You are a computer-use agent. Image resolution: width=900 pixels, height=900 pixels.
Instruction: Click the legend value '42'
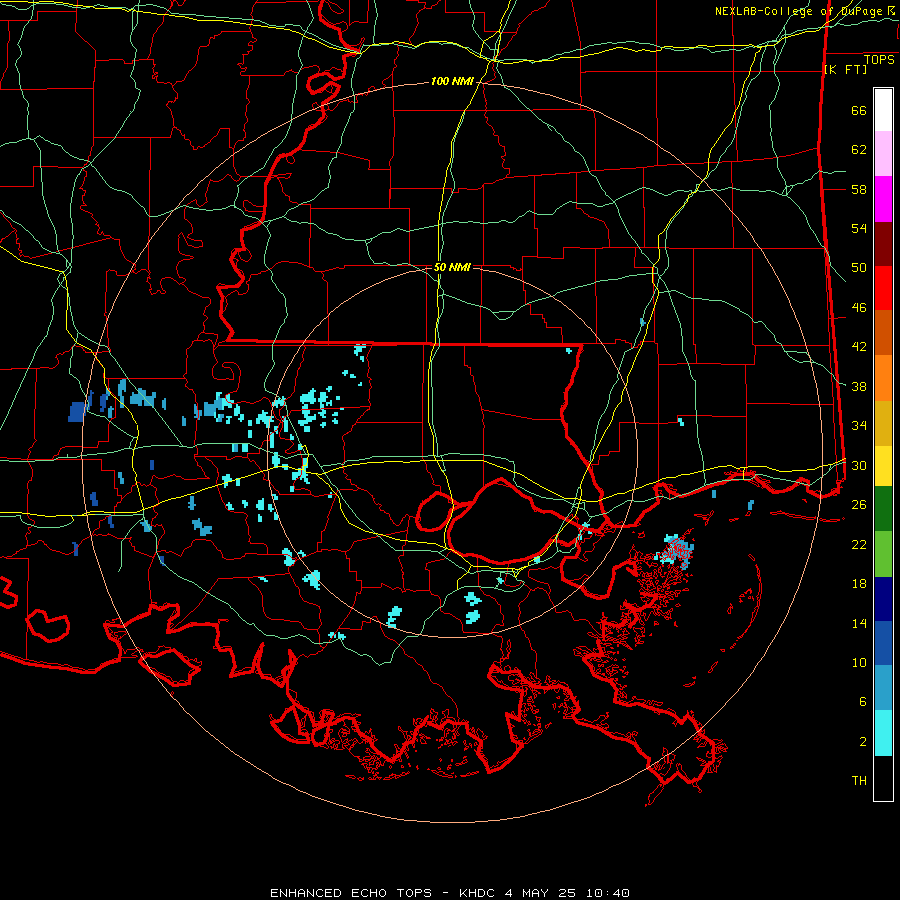pyautogui.click(x=859, y=347)
